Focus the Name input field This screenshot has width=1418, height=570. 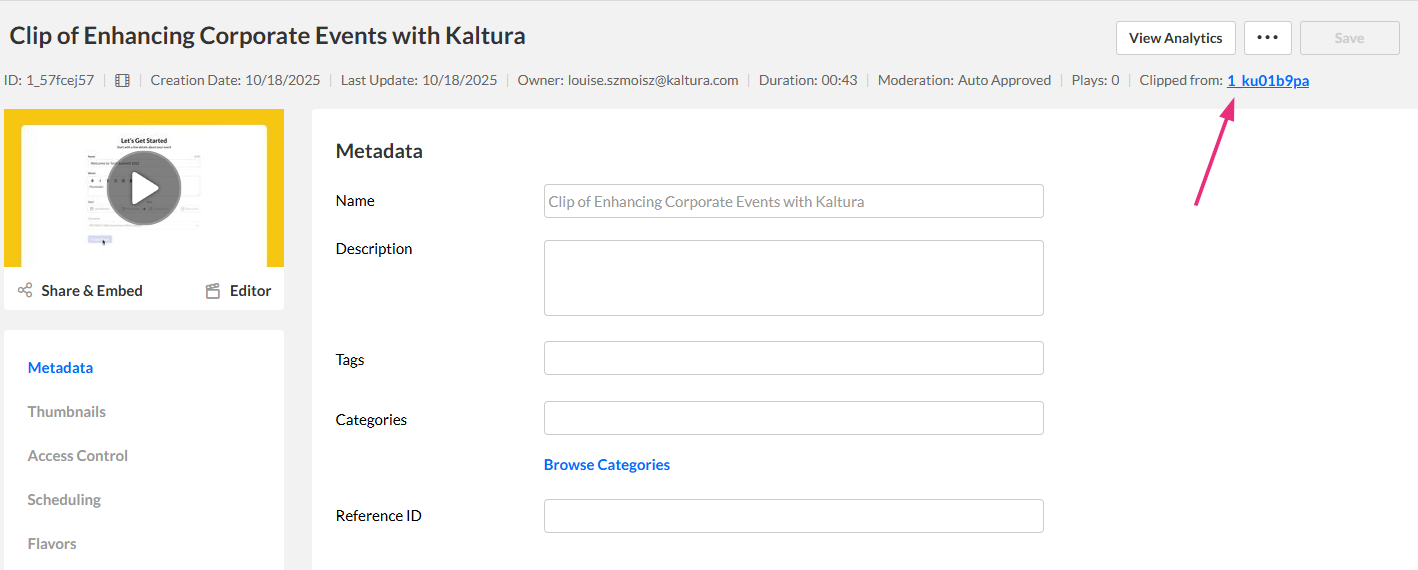coord(794,201)
